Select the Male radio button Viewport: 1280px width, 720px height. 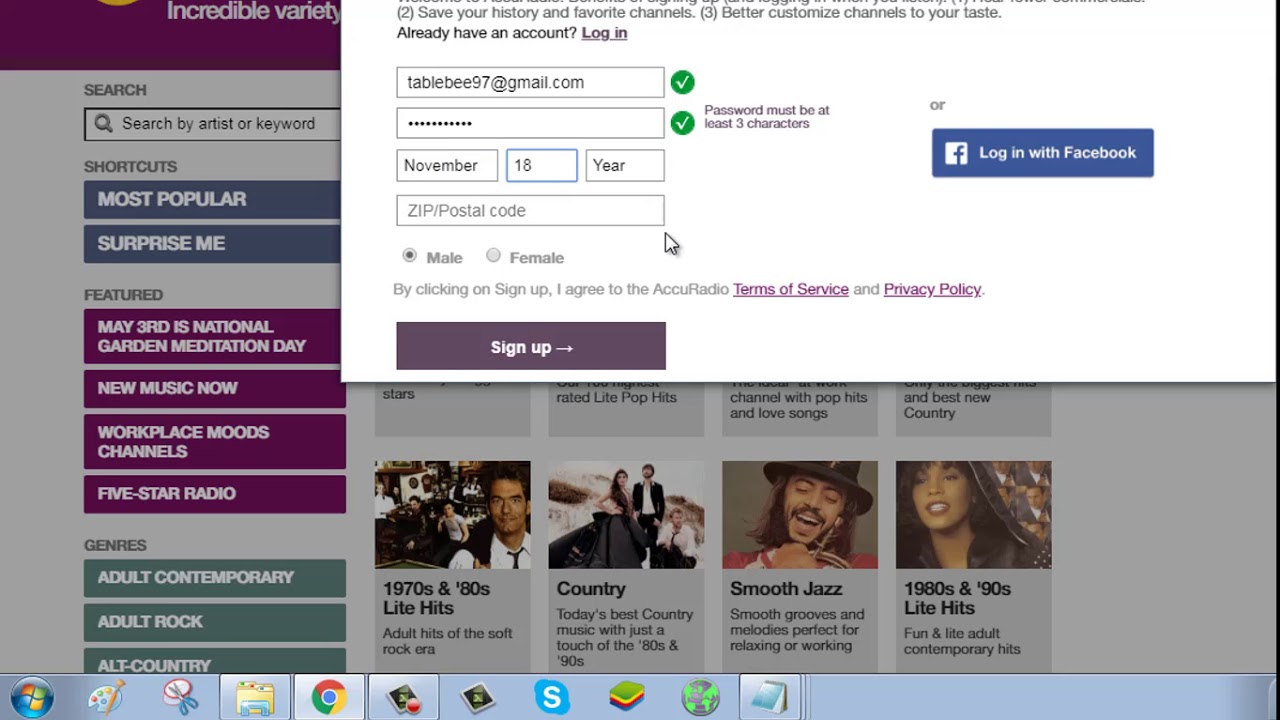coord(409,256)
